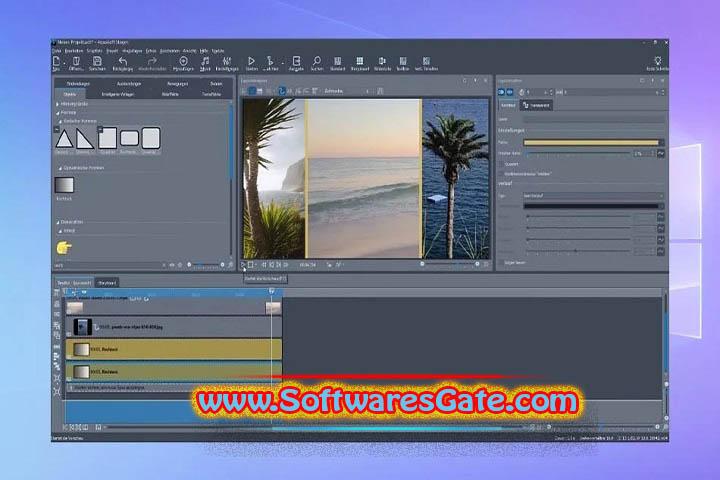
Task: Toggle the checkbox at bottom of properties panel
Action: (x=501, y=263)
